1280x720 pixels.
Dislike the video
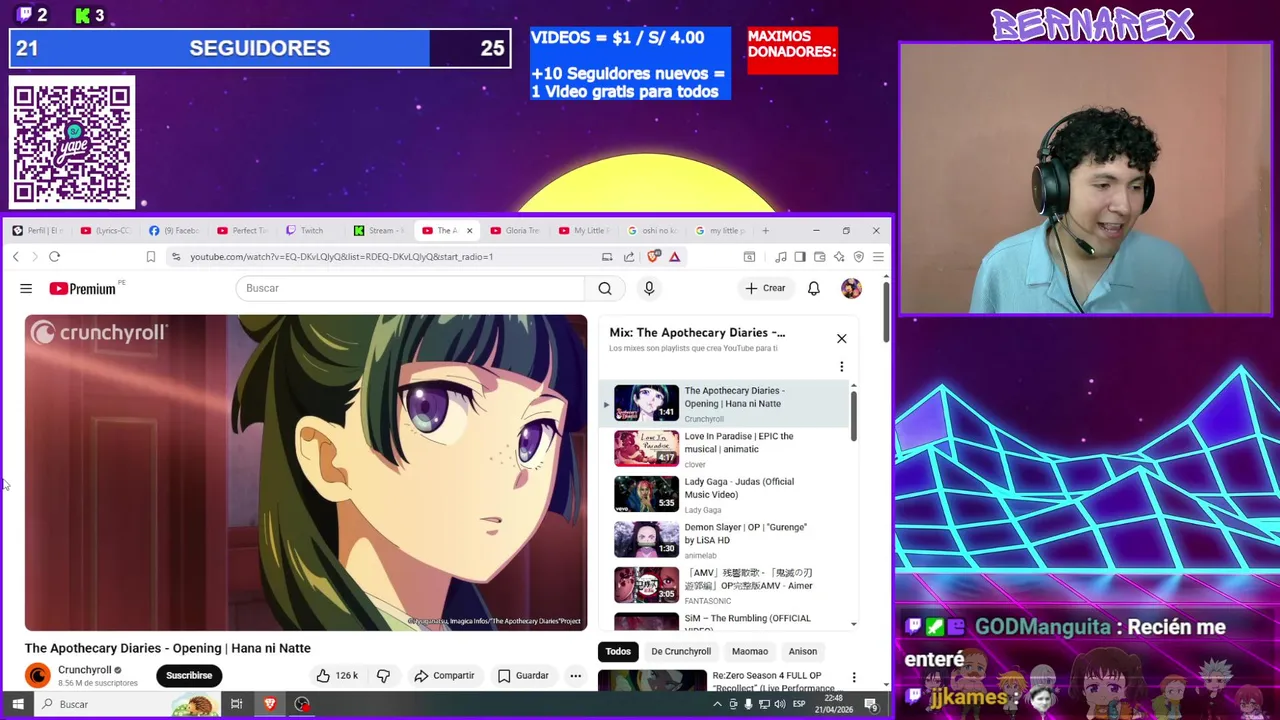point(383,676)
